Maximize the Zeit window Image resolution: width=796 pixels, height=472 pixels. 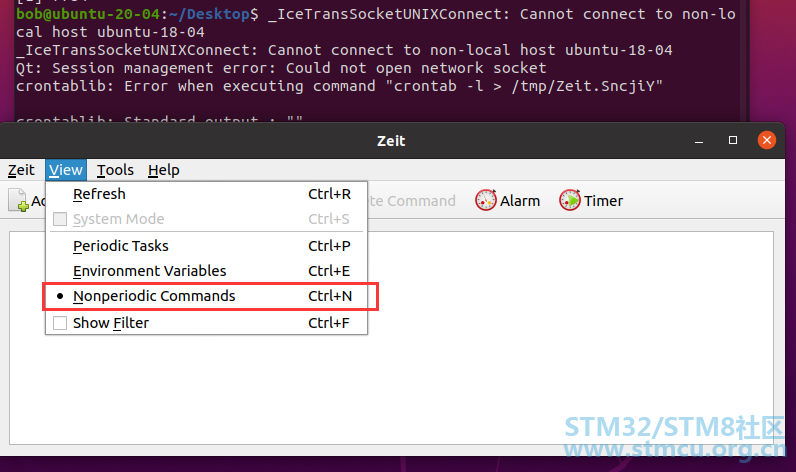733,140
